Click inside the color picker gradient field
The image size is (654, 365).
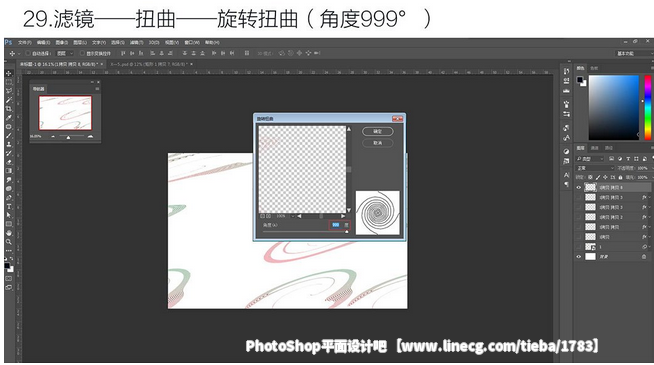coord(614,108)
